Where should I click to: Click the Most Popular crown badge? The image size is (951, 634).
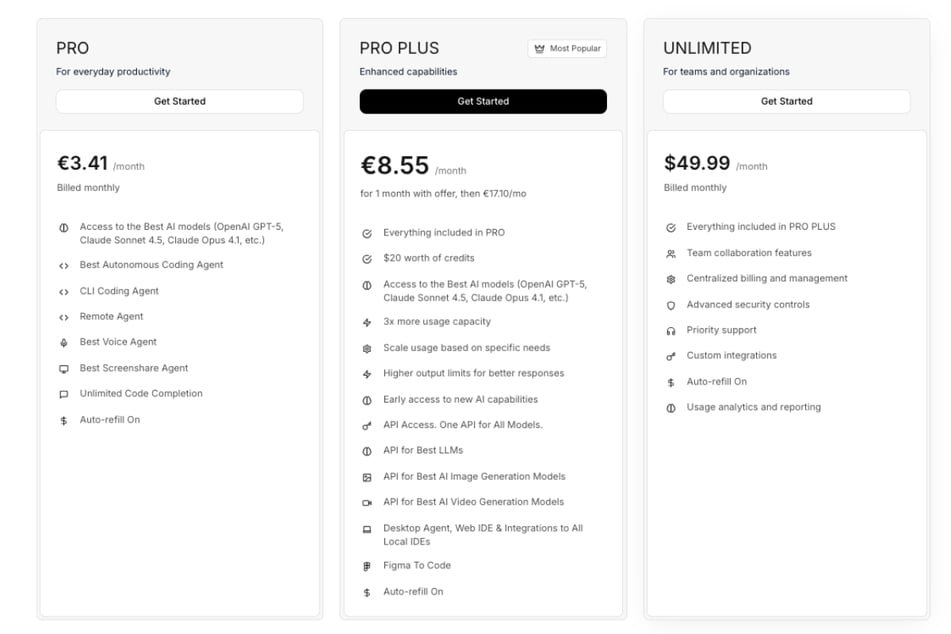(x=566, y=48)
